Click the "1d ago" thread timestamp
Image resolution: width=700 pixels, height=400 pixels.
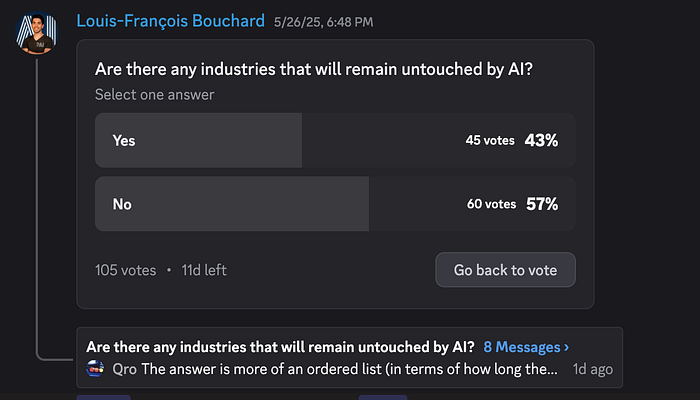(592, 368)
